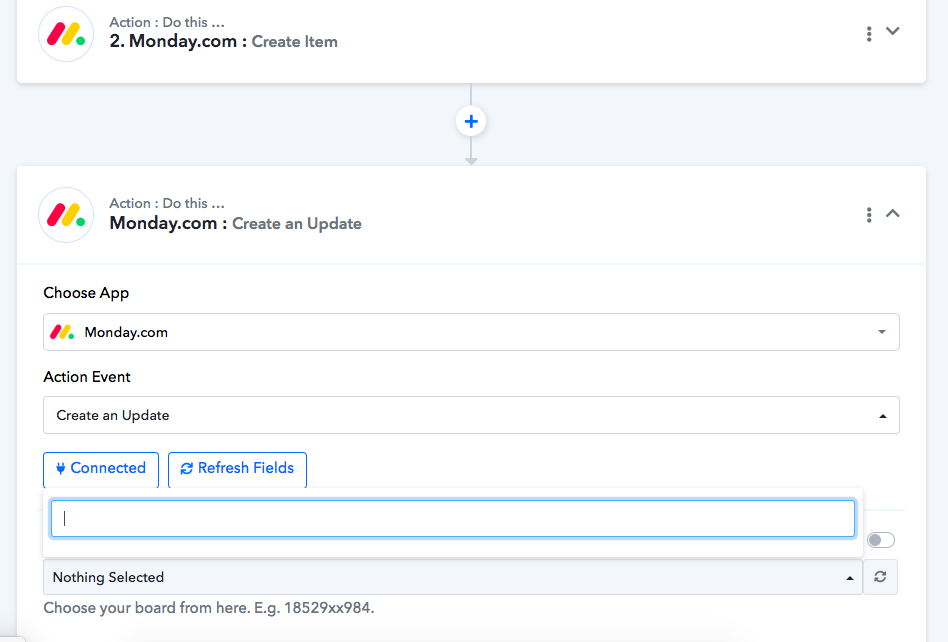The height and width of the screenshot is (642, 948).
Task: Collapse the Create an Update step chevron
Action: (892, 213)
